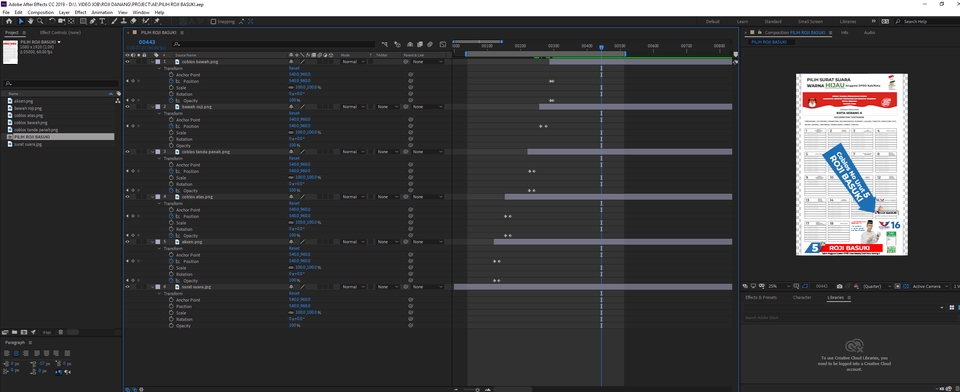This screenshot has width=960, height=392.
Task: Select the Eraser tool
Action: coord(133,21)
